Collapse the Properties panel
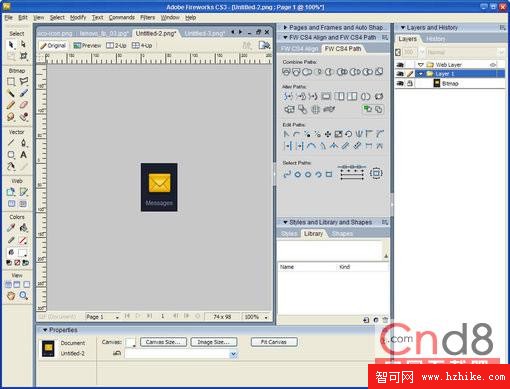This screenshot has height=389, width=510. click(45, 330)
